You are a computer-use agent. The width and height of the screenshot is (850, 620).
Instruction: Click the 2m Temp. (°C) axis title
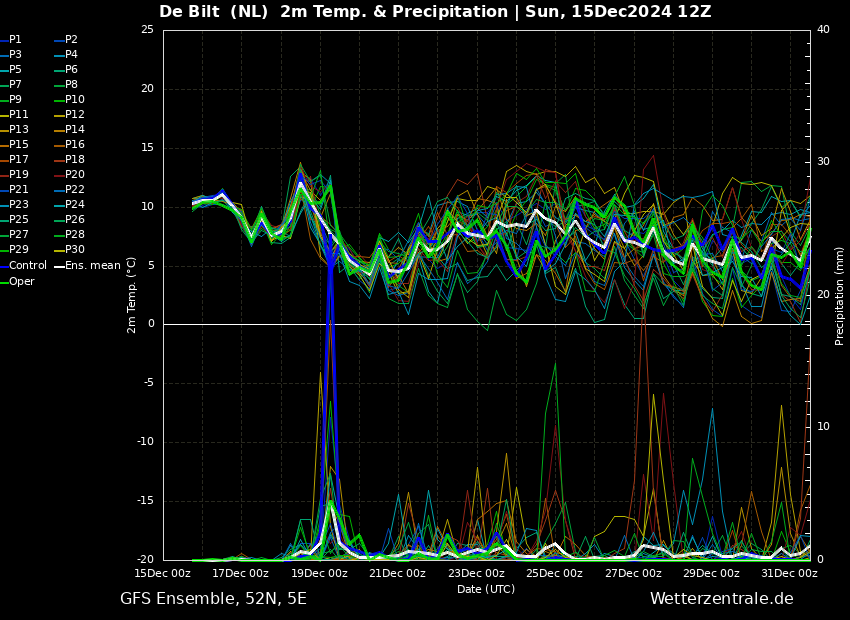pyautogui.click(x=132, y=295)
